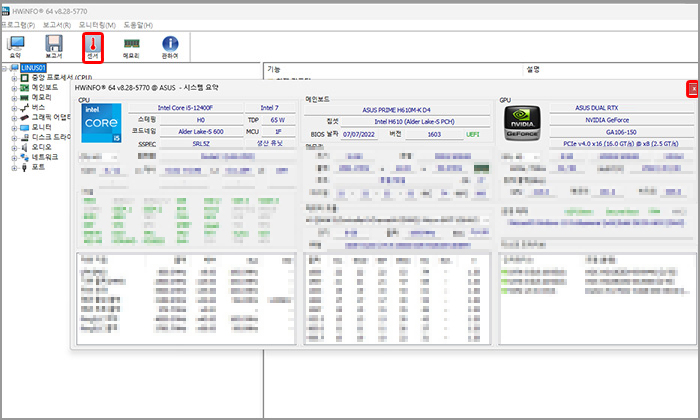Click the Intel Core i5 logo

pos(101,123)
